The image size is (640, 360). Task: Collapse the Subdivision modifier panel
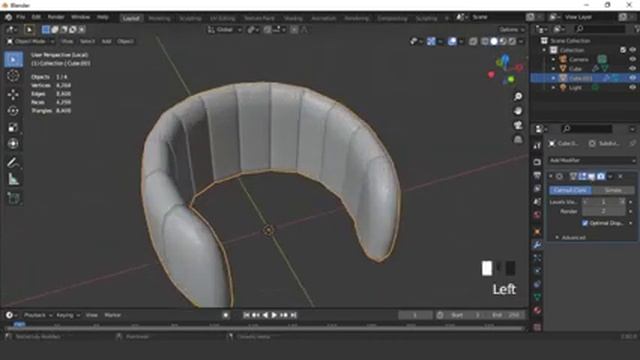pos(551,176)
